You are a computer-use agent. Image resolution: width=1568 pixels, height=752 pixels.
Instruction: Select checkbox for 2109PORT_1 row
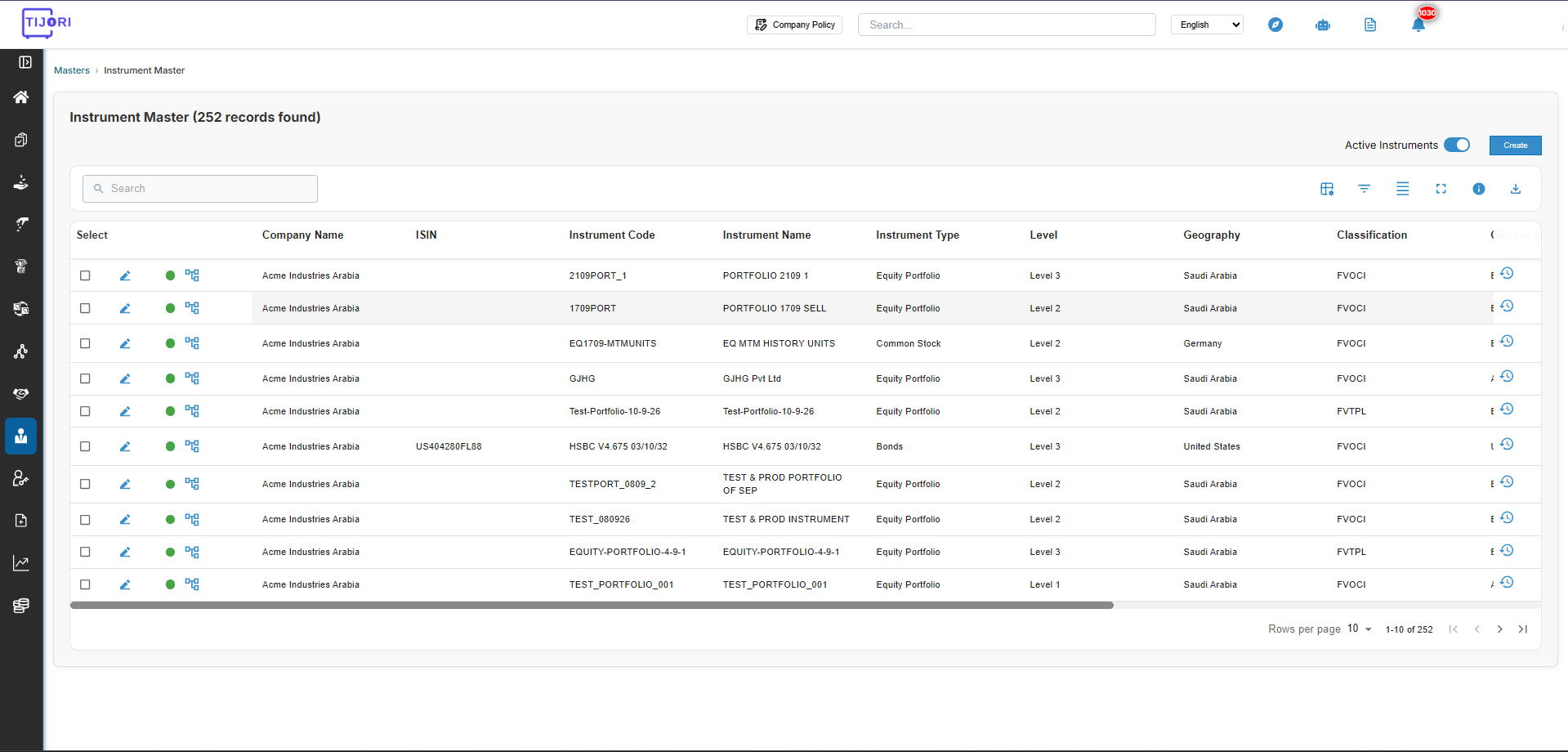pyautogui.click(x=85, y=275)
